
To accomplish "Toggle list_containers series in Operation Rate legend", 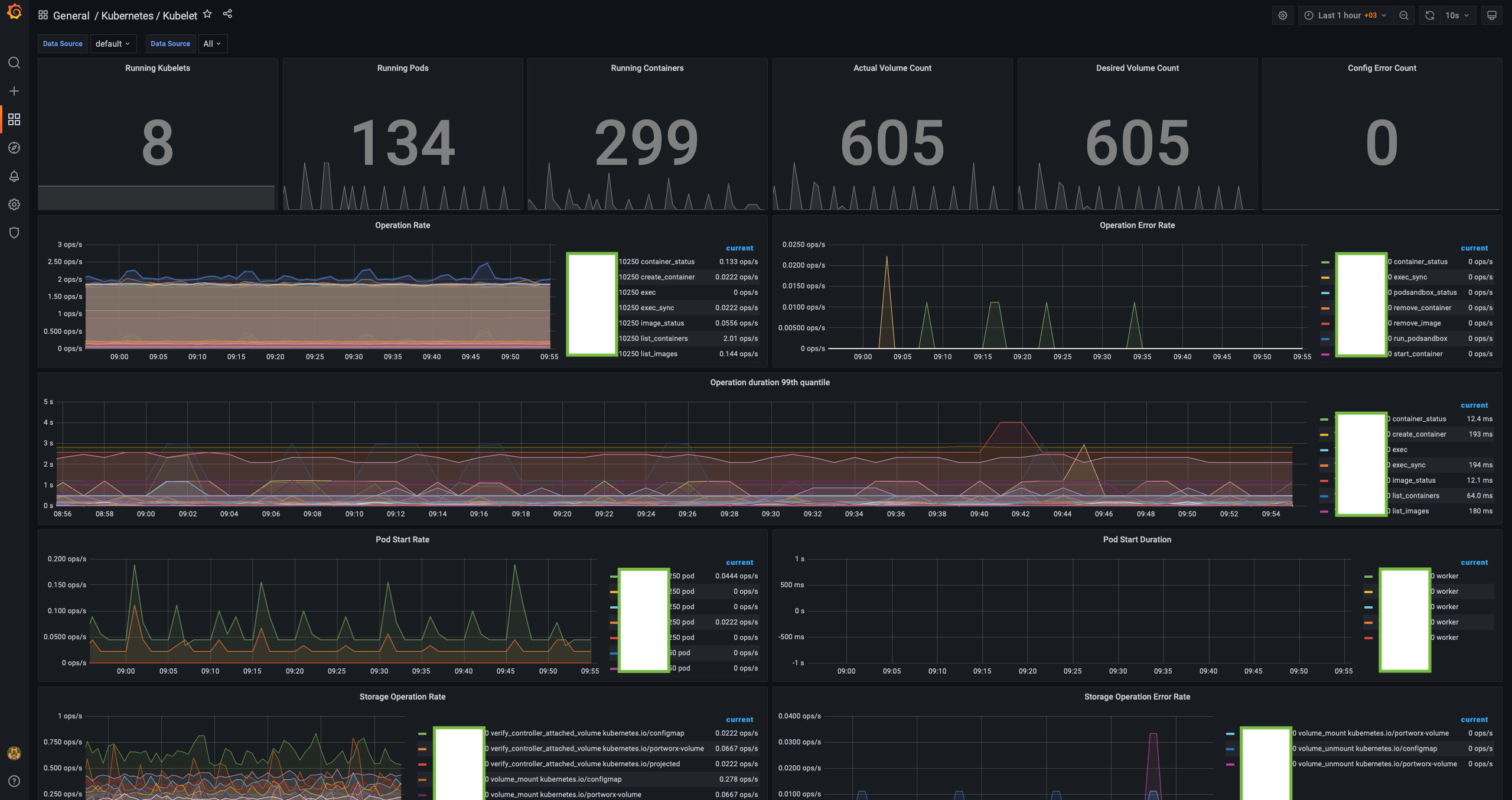I will point(653,339).
